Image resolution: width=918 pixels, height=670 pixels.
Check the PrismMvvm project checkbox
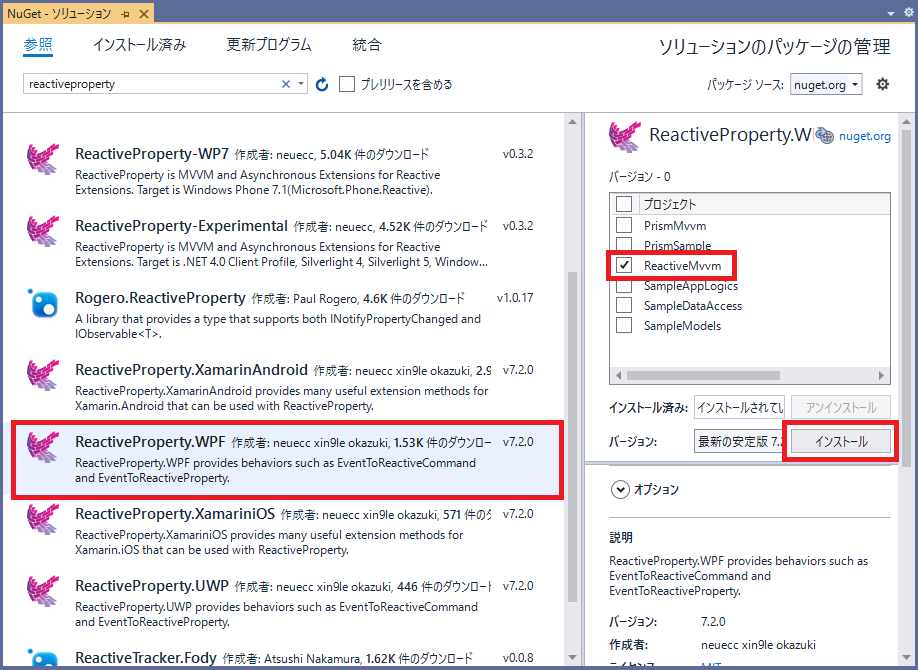pos(624,225)
